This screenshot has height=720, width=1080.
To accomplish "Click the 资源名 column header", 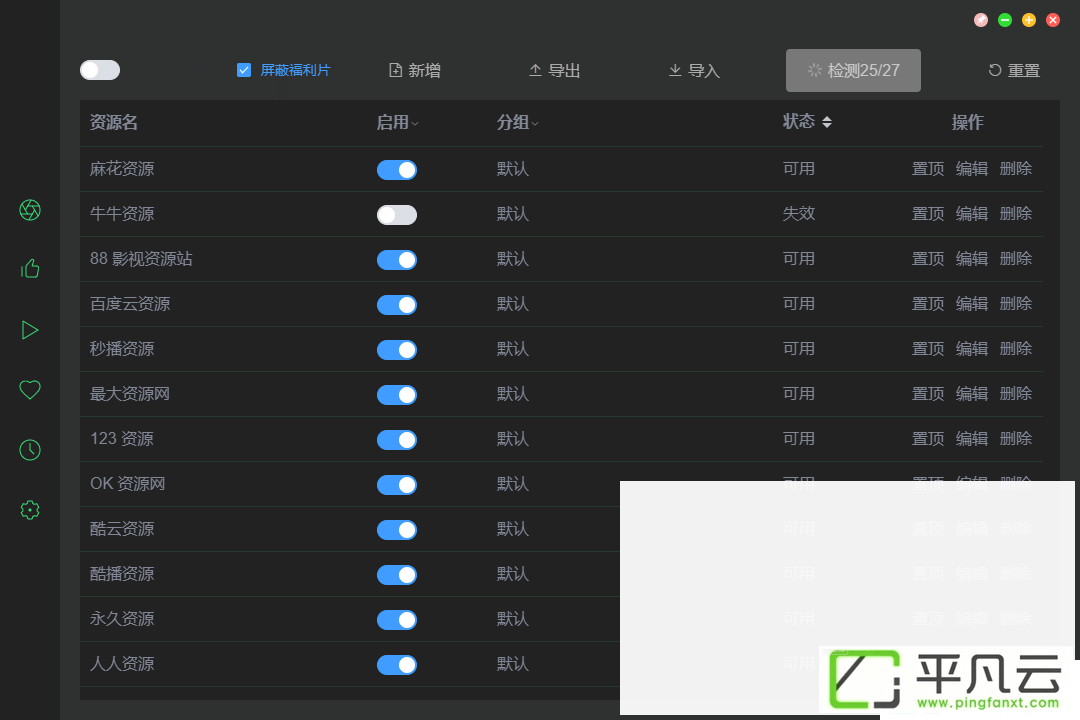I will pos(114,123).
